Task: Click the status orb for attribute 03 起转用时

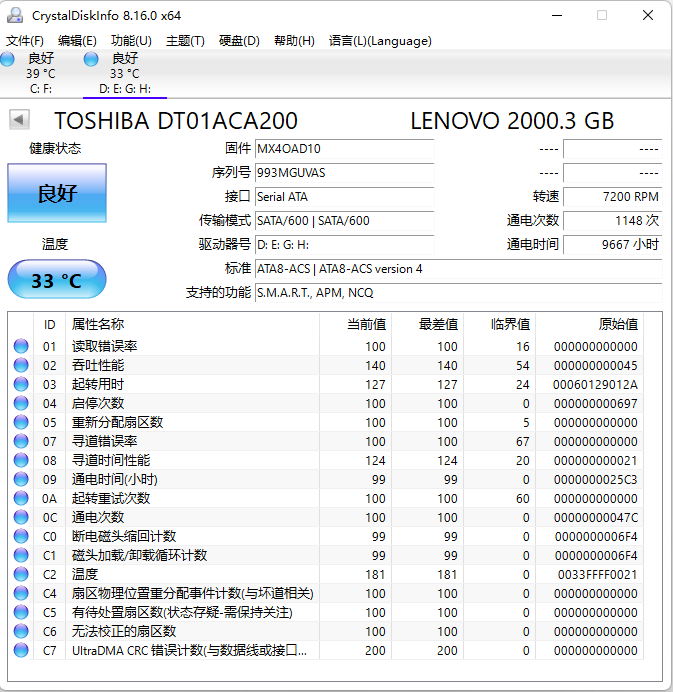Action: (21, 384)
